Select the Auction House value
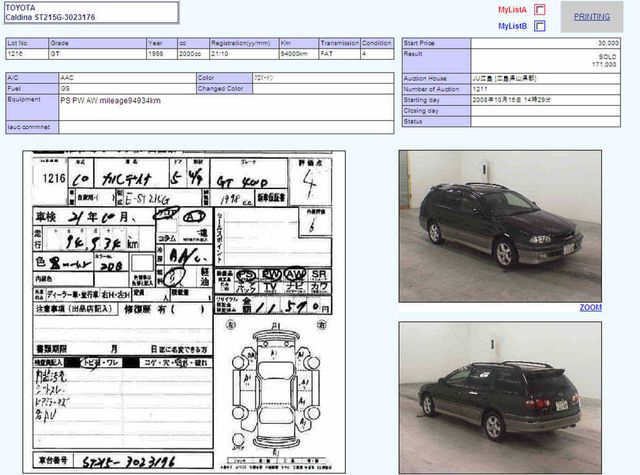The height and width of the screenshot is (475, 640). (545, 78)
